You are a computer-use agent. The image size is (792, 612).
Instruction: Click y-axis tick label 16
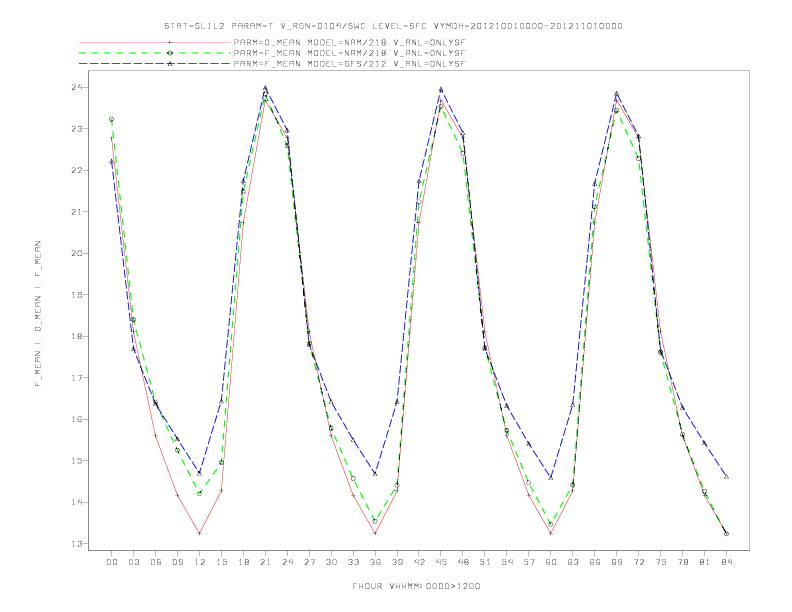click(x=77, y=419)
